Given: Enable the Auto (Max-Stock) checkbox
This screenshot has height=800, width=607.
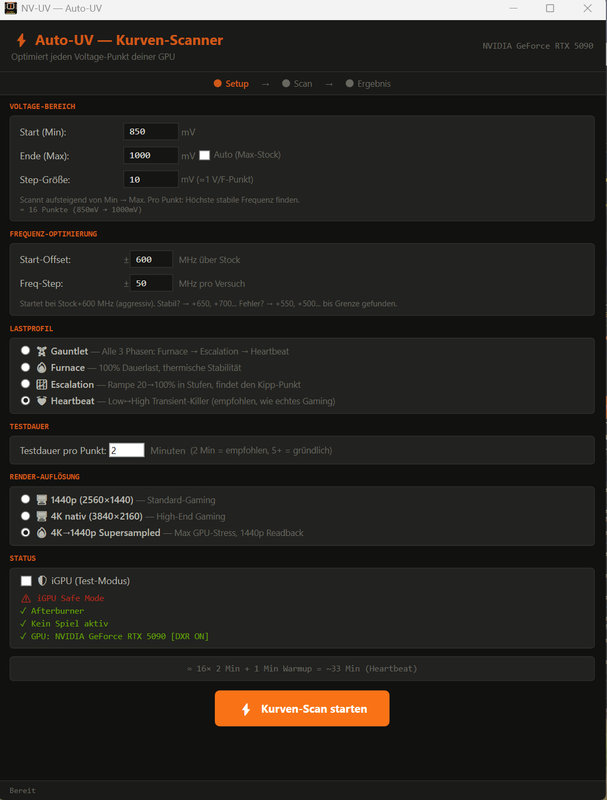Looking at the screenshot, I should pos(204,155).
